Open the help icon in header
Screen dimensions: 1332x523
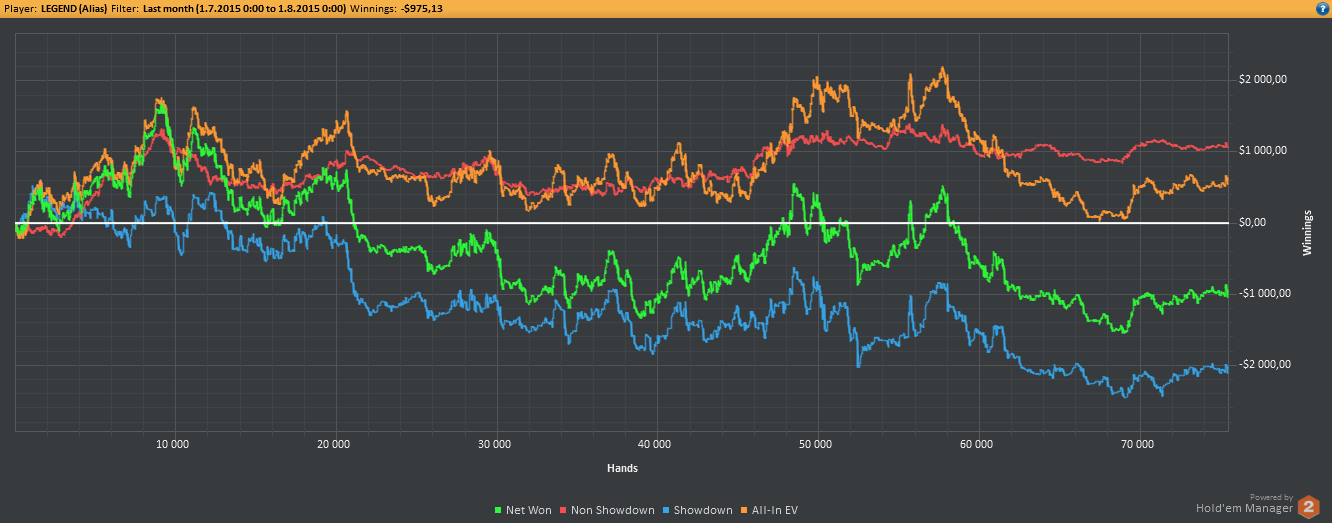pos(1323,8)
